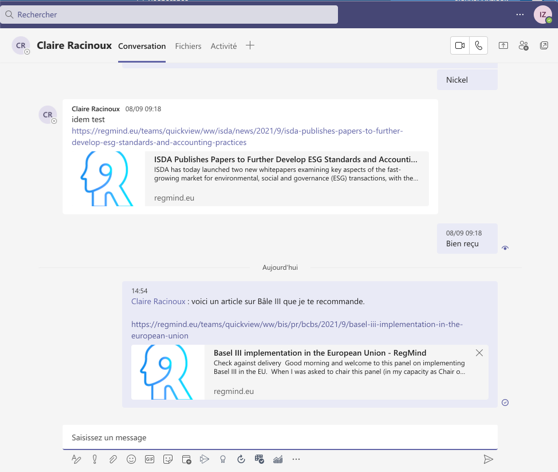Click the Nickel message bubble

tap(467, 80)
